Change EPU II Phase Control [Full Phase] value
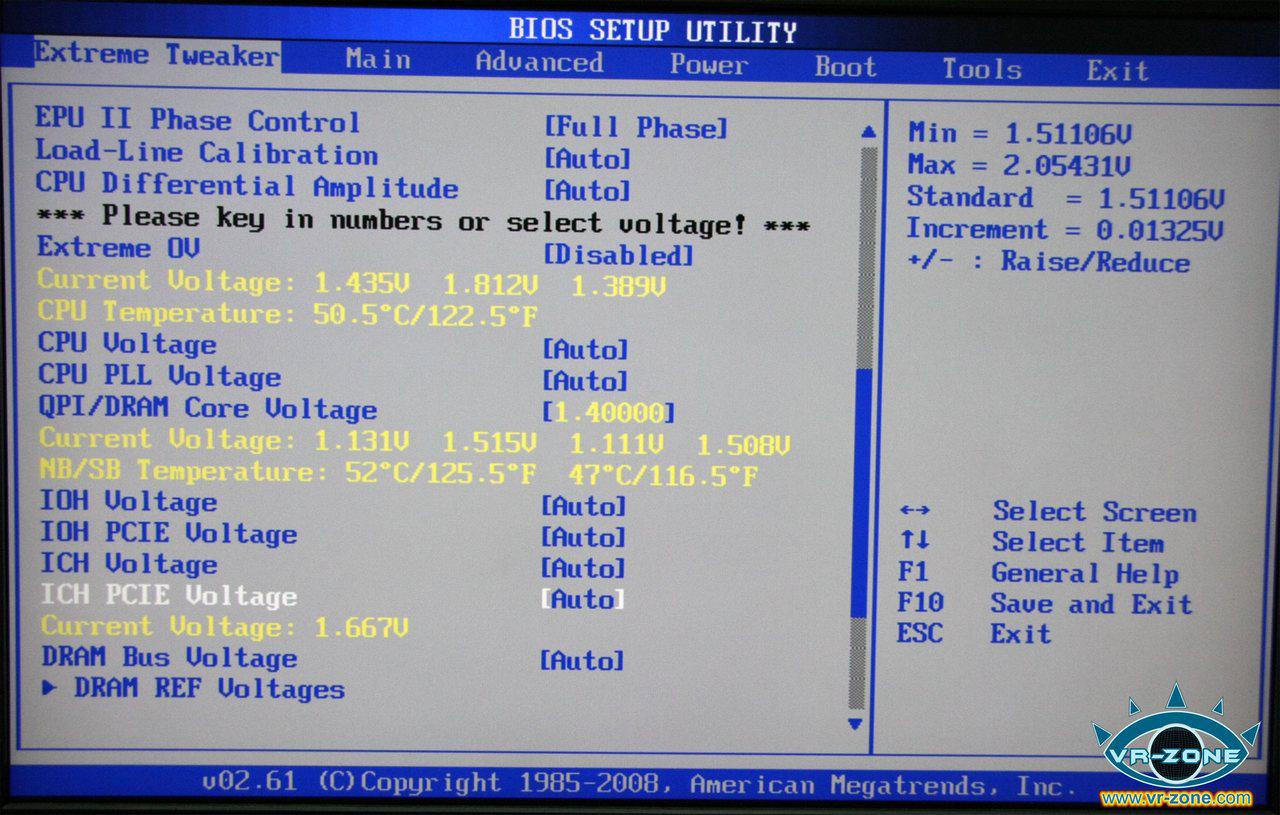 (636, 128)
